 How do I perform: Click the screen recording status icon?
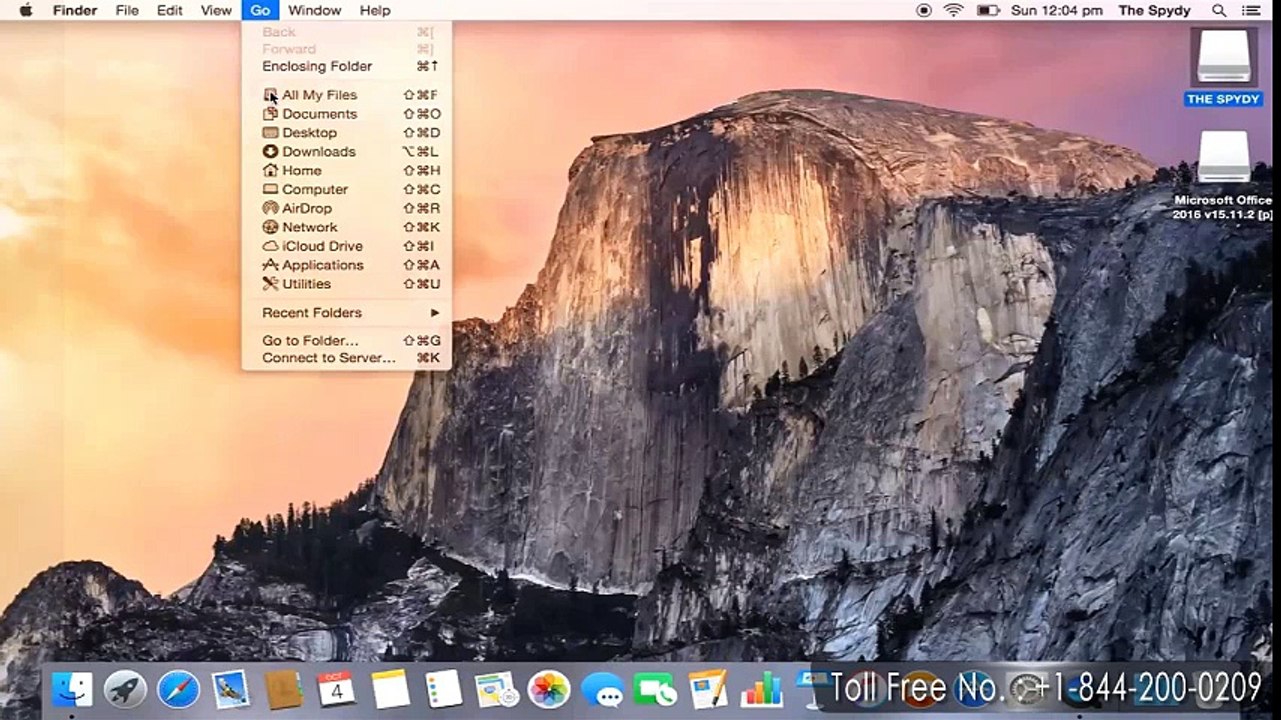point(924,10)
